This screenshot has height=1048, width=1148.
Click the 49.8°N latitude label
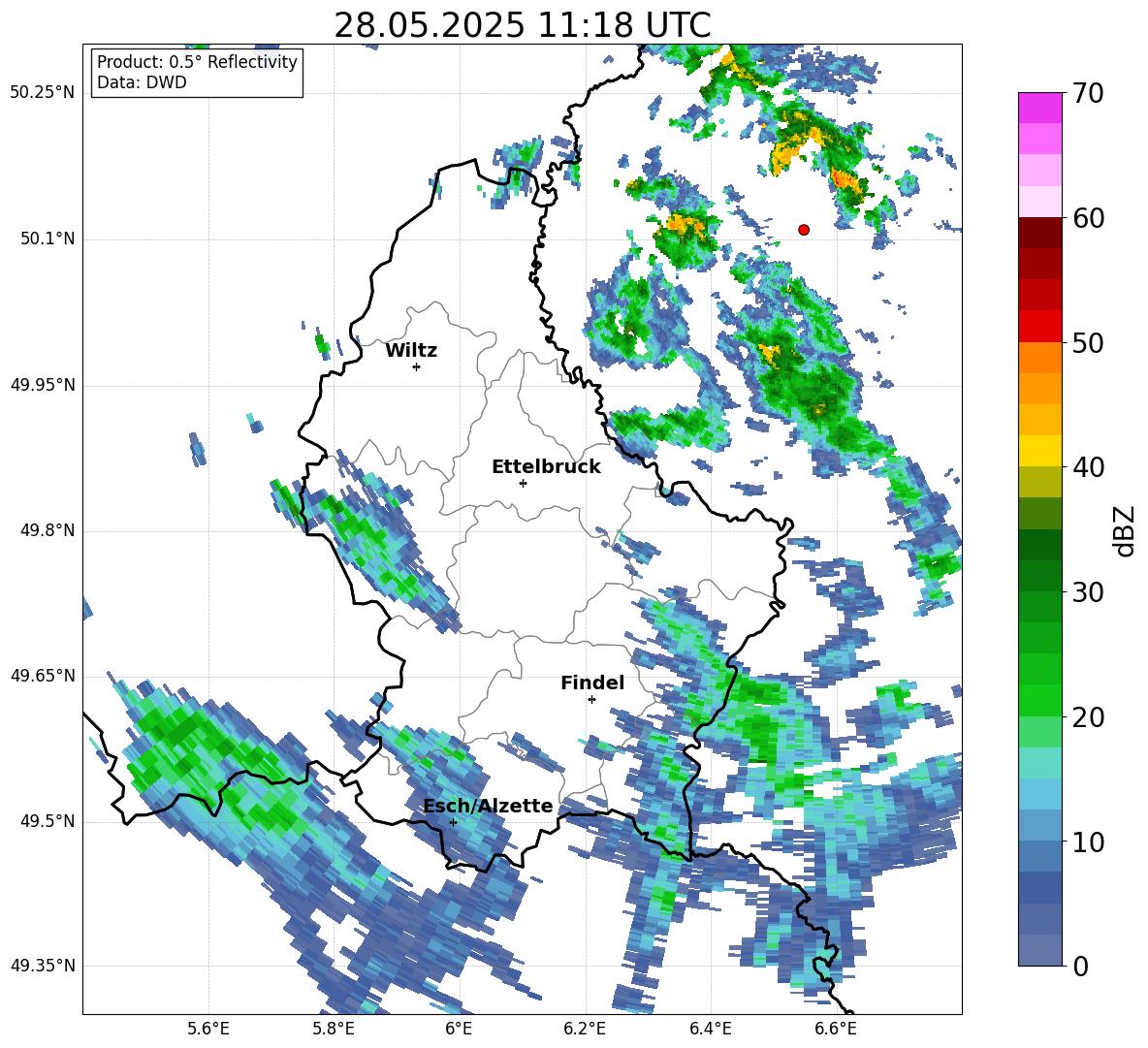point(47,530)
